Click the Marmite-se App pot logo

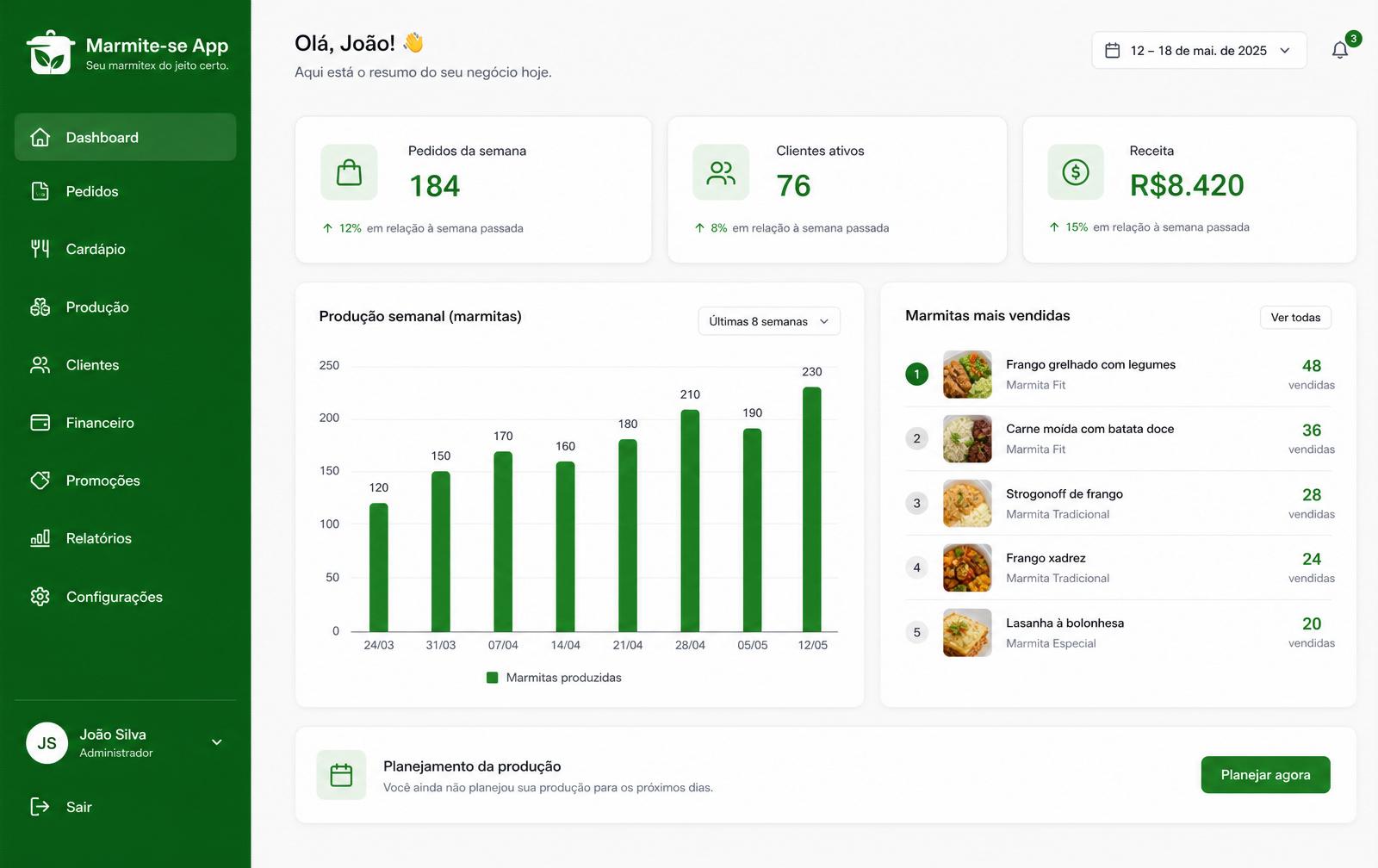tap(50, 53)
